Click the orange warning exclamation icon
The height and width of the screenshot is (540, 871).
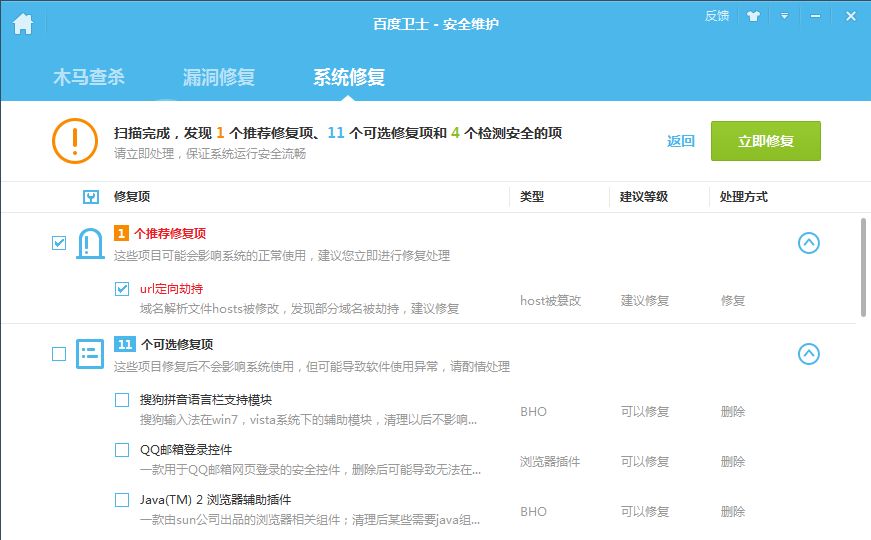tap(75, 141)
